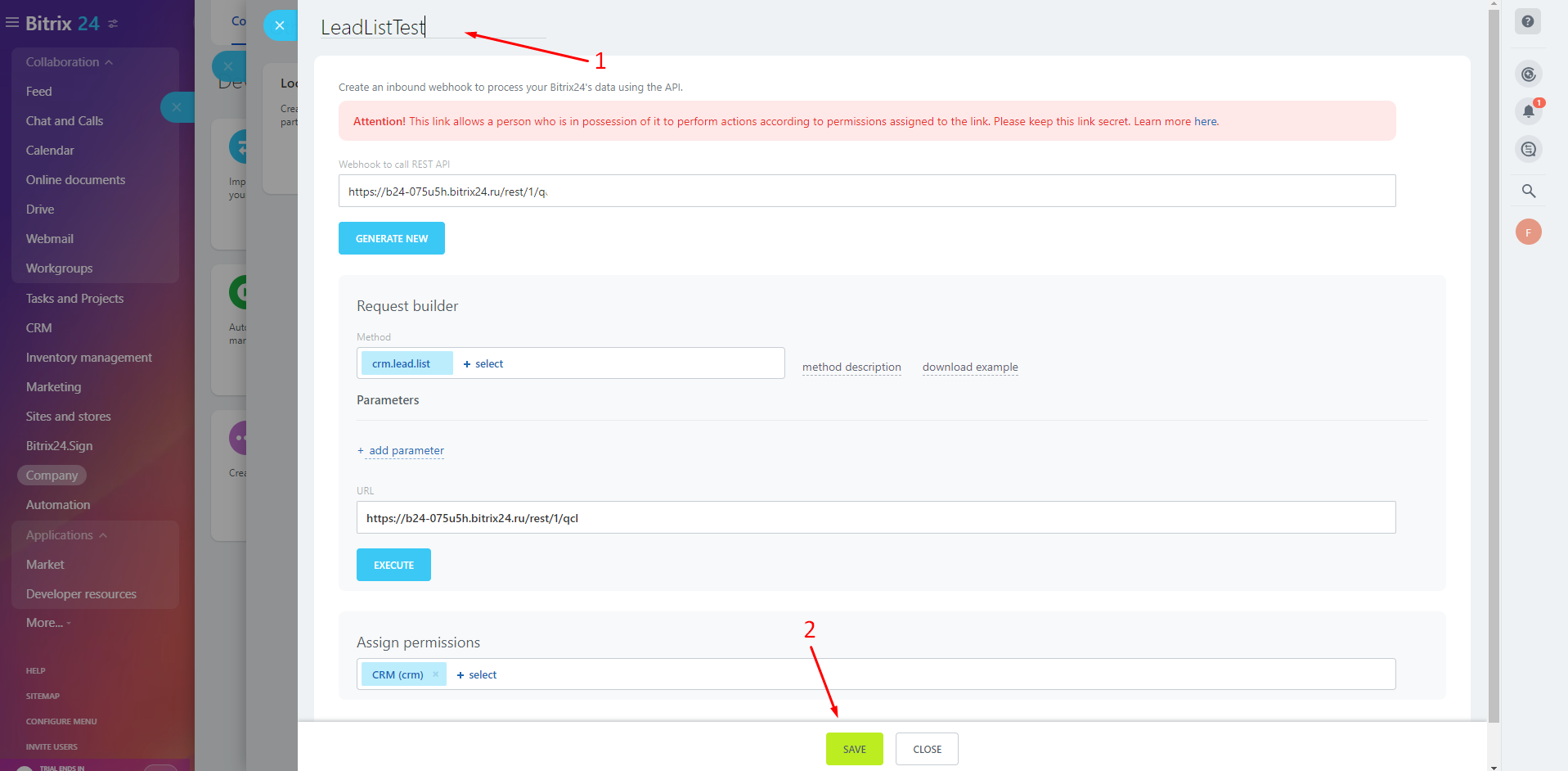Screen dimensions: 1568x771
Task: Click the hamburger menu beside Bitrix24 logo
Action: pyautogui.click(x=11, y=22)
